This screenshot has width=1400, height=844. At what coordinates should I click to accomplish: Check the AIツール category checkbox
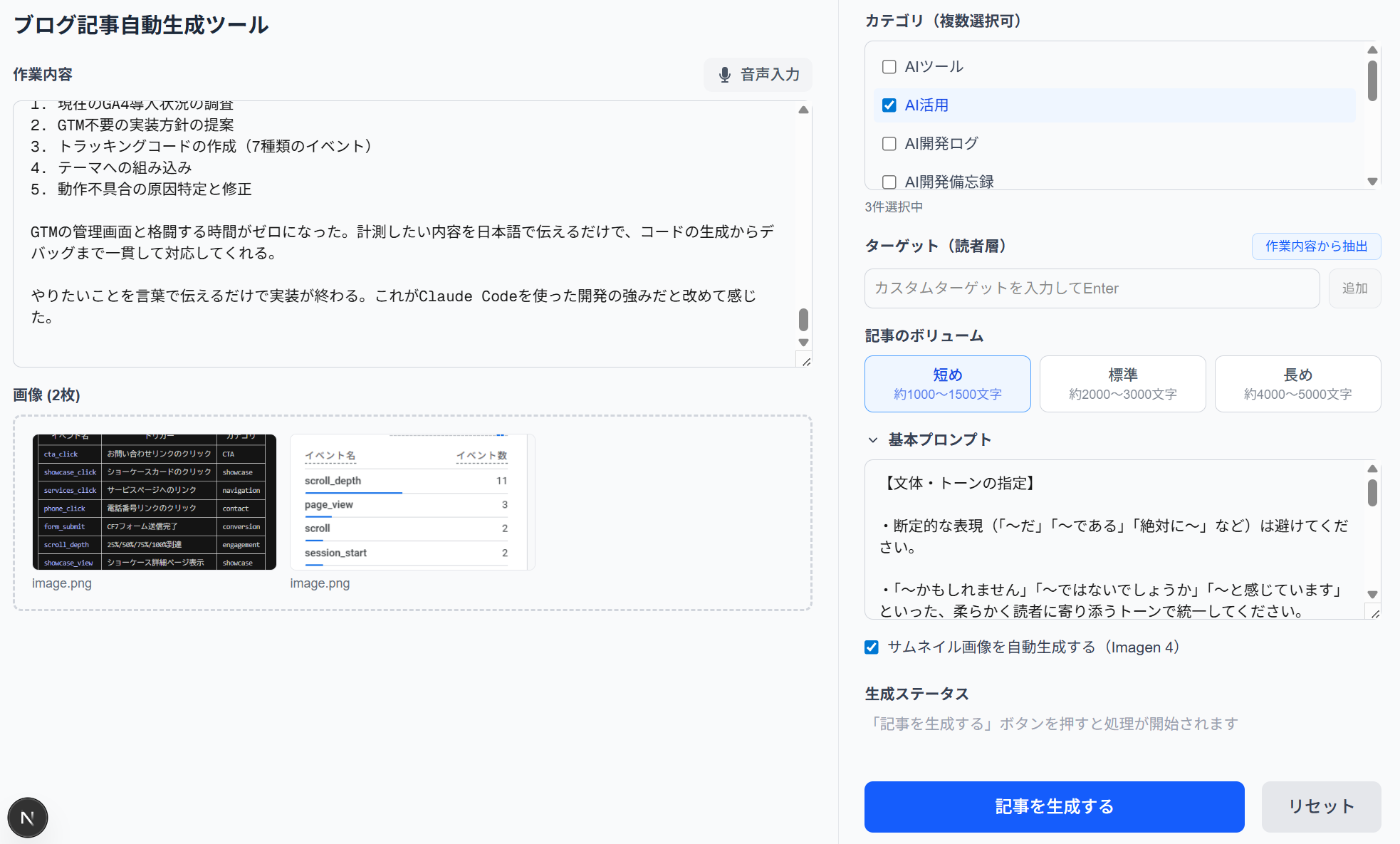coord(889,67)
